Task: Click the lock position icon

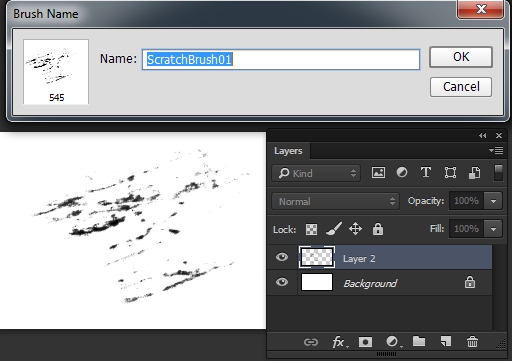Action: click(355, 229)
